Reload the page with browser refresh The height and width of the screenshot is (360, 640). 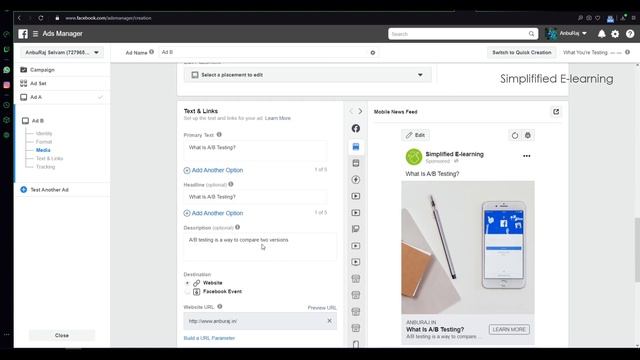(x=41, y=18)
